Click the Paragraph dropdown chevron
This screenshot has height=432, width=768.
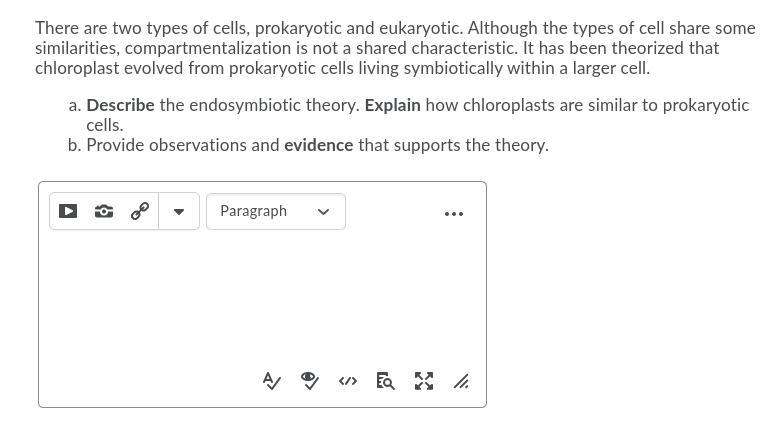(x=323, y=212)
